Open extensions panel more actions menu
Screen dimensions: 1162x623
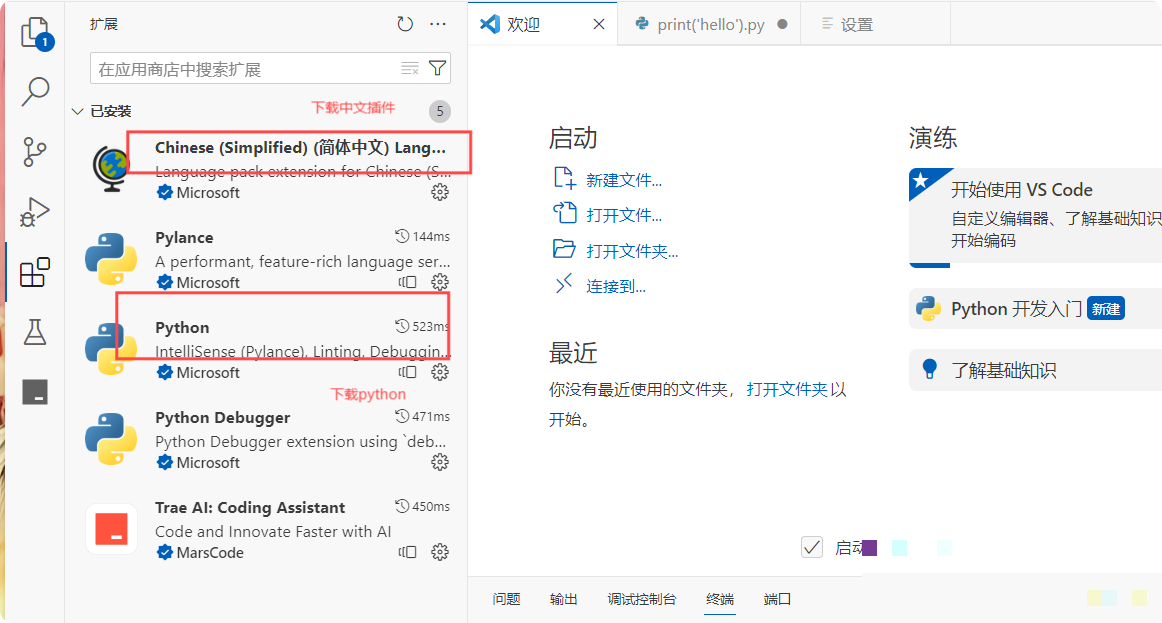(438, 24)
